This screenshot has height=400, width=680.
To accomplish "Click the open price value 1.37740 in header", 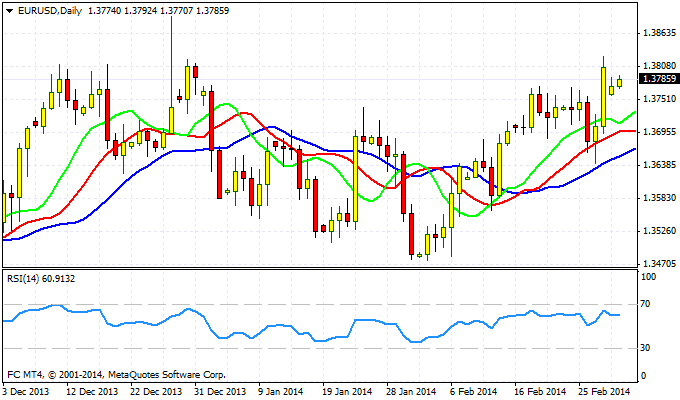I will (105, 11).
